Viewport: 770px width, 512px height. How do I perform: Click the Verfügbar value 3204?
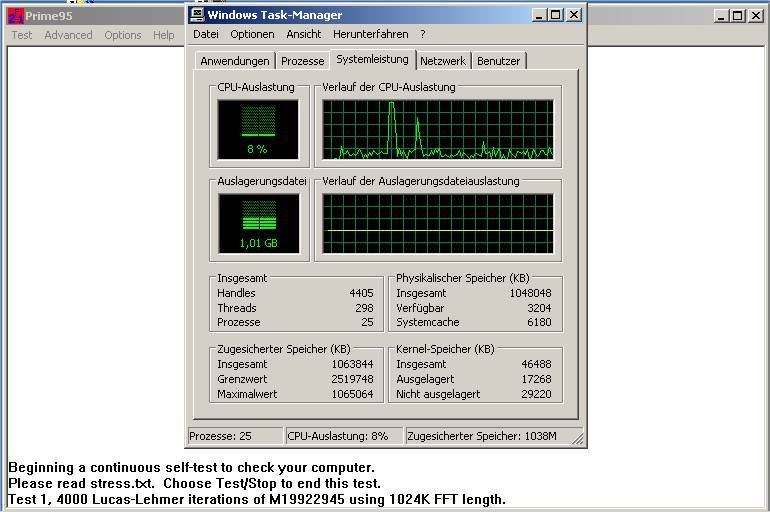539,308
